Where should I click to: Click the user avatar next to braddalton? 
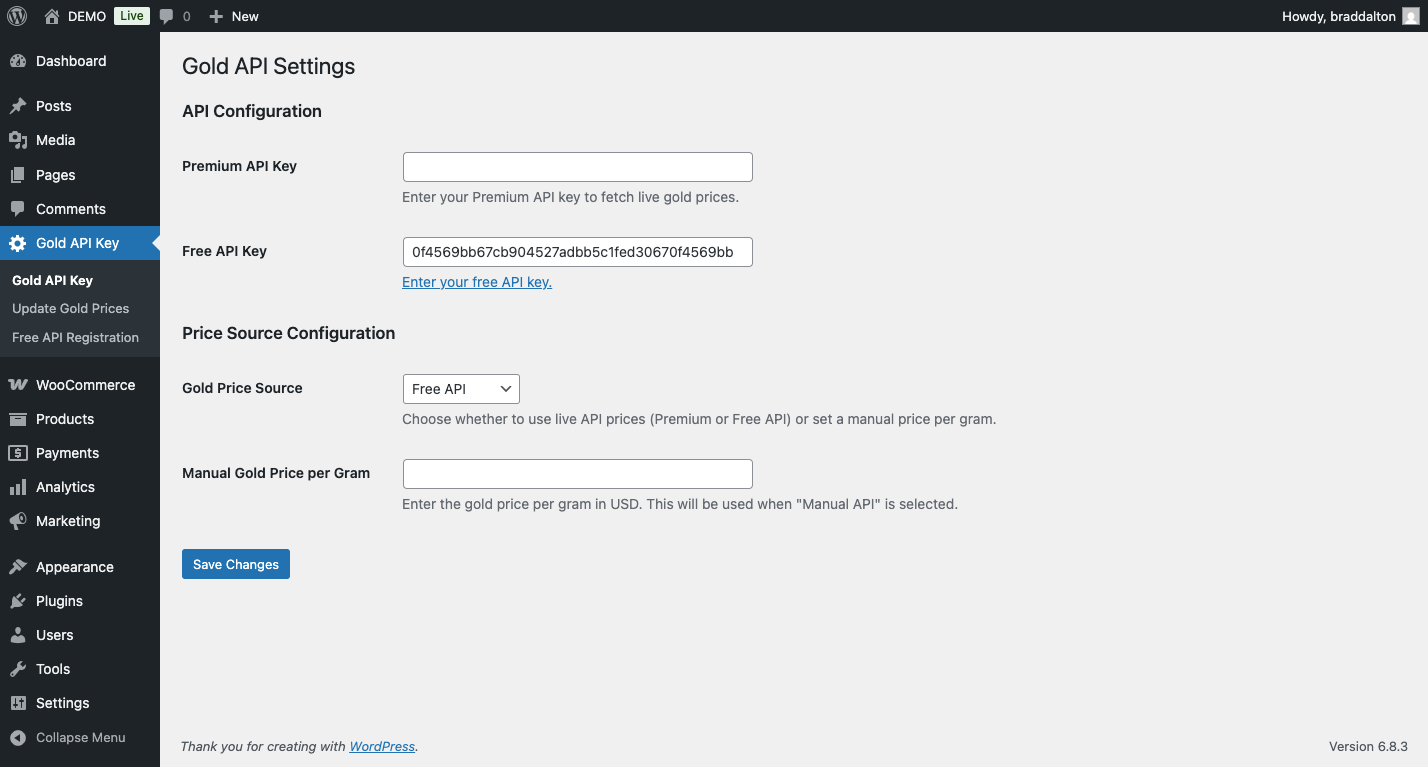click(1410, 16)
